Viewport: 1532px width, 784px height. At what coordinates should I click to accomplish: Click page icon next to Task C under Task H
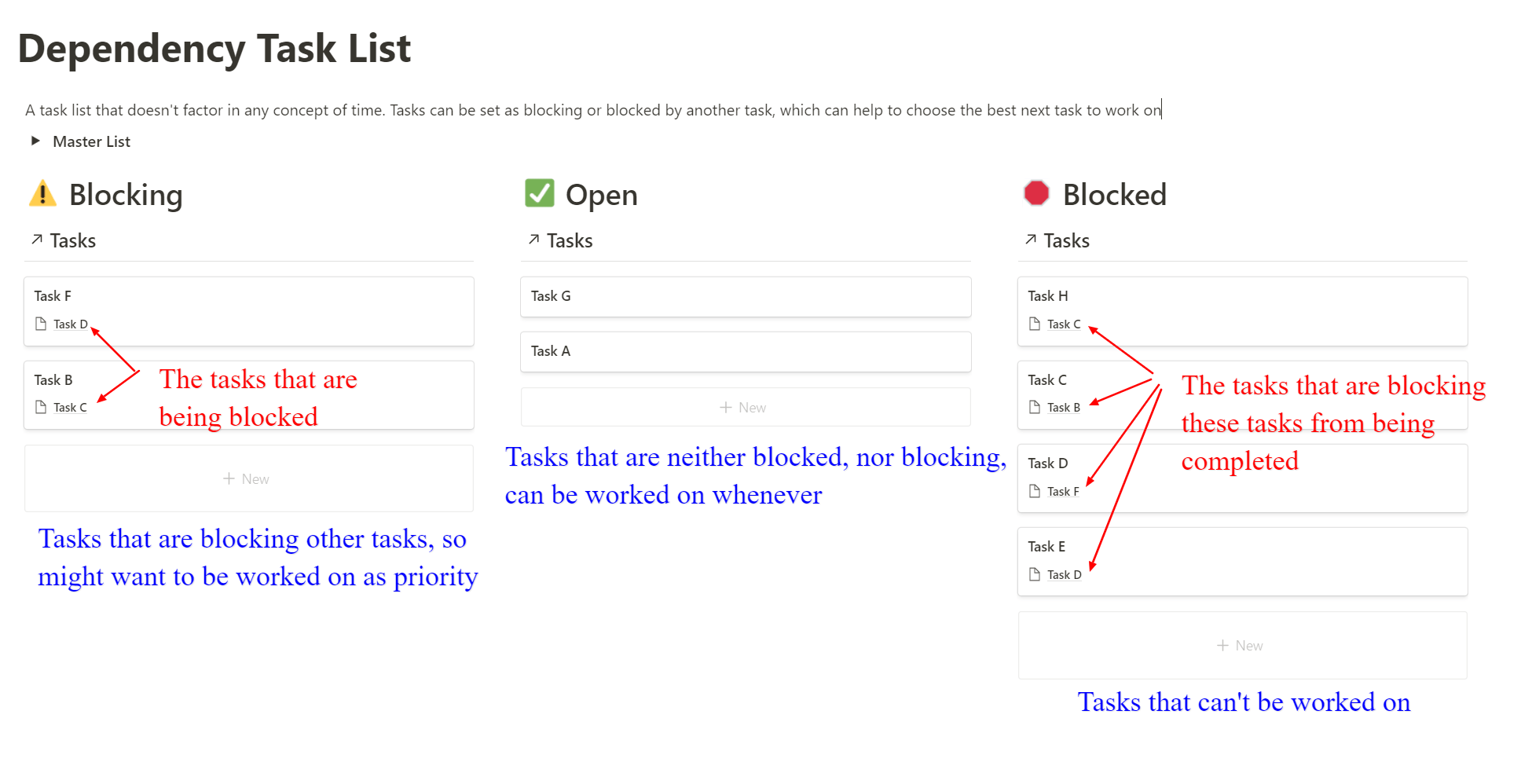coord(1035,324)
